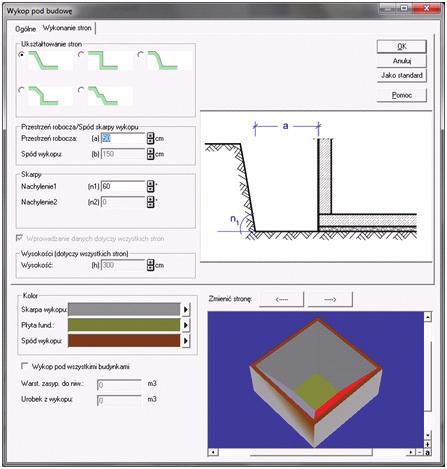Click Urobek z wykopu value field

[119, 400]
